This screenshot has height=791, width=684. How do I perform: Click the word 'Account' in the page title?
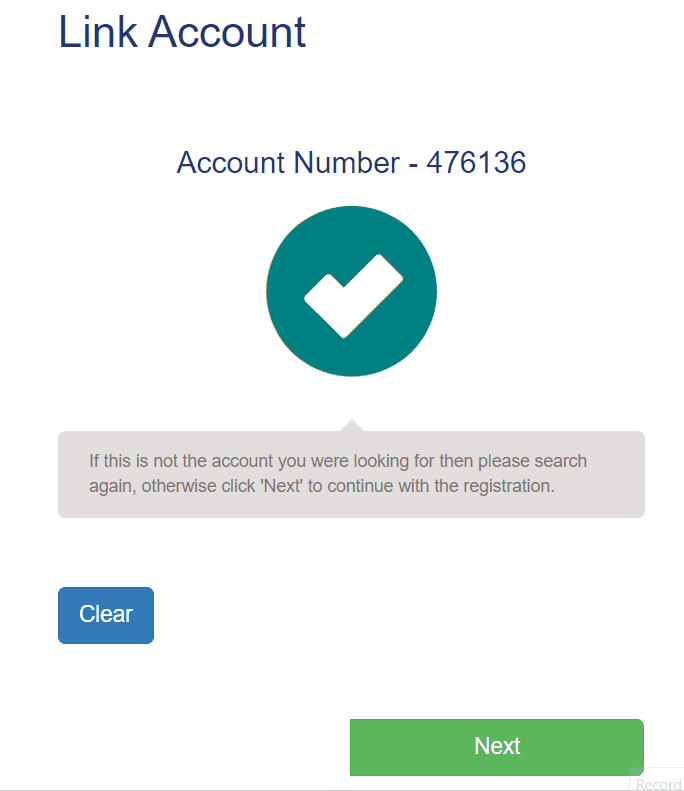tap(227, 32)
